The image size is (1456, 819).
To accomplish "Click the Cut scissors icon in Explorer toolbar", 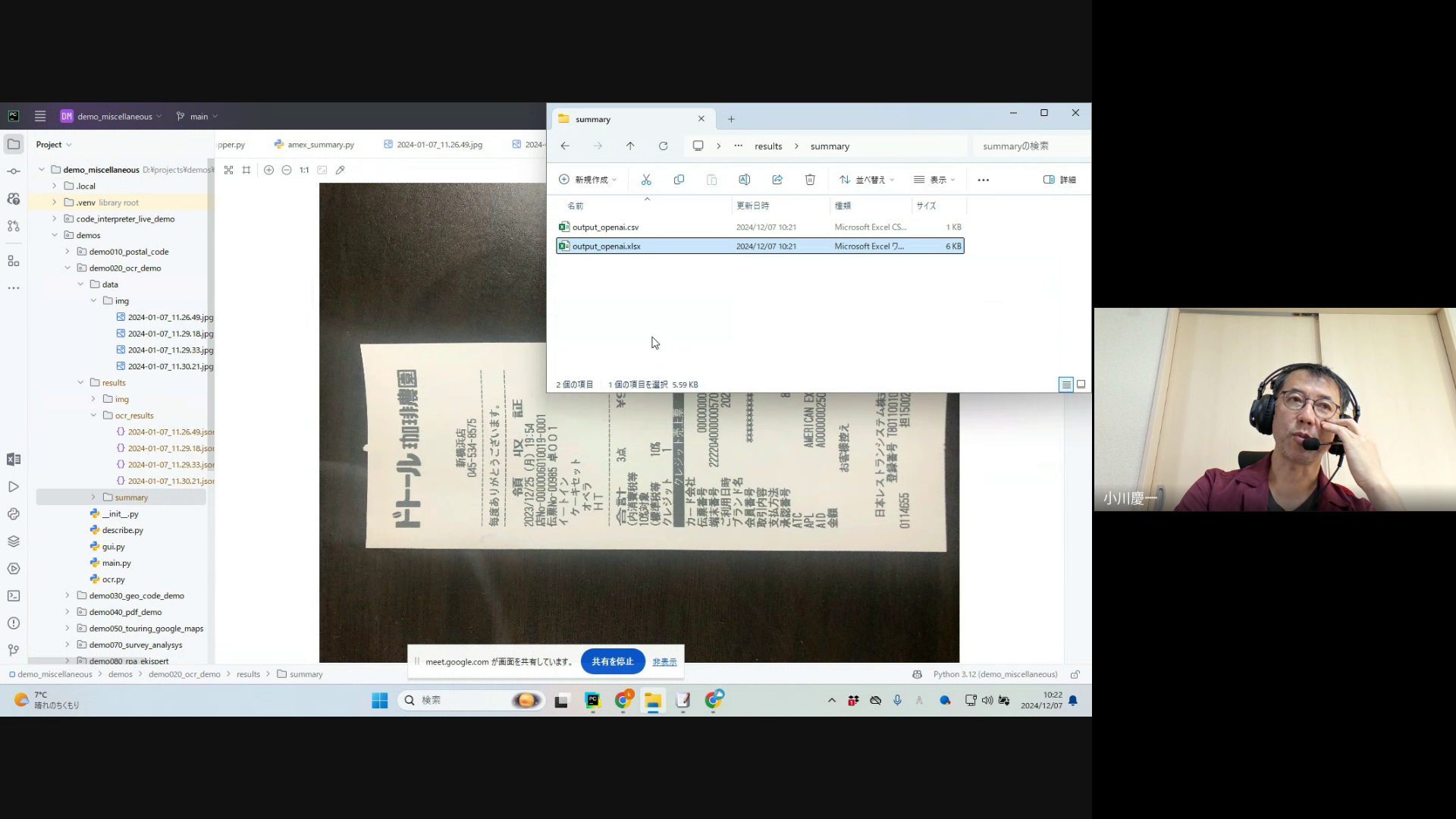I will coord(646,180).
